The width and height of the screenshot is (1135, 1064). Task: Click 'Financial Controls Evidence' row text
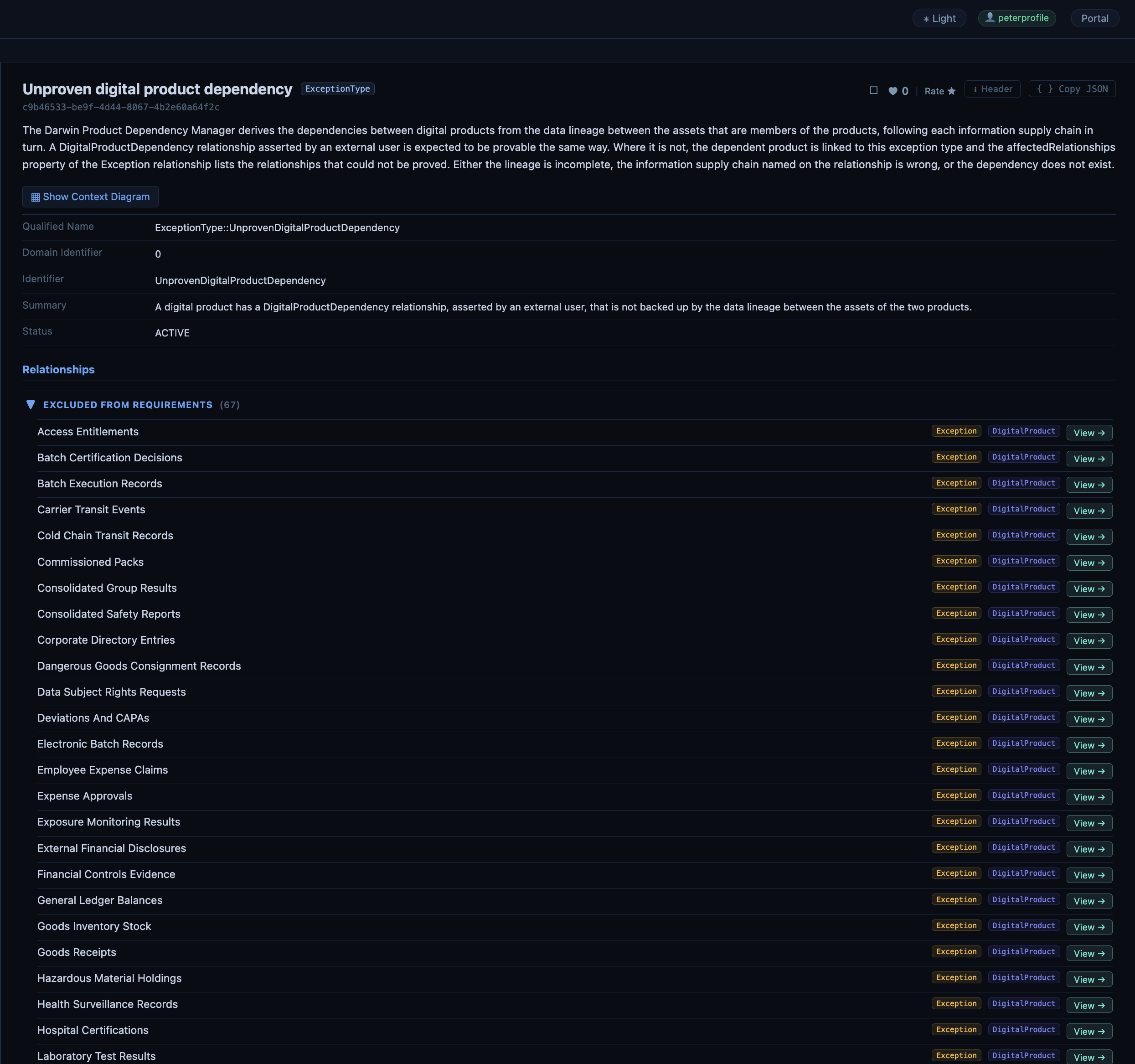[106, 874]
